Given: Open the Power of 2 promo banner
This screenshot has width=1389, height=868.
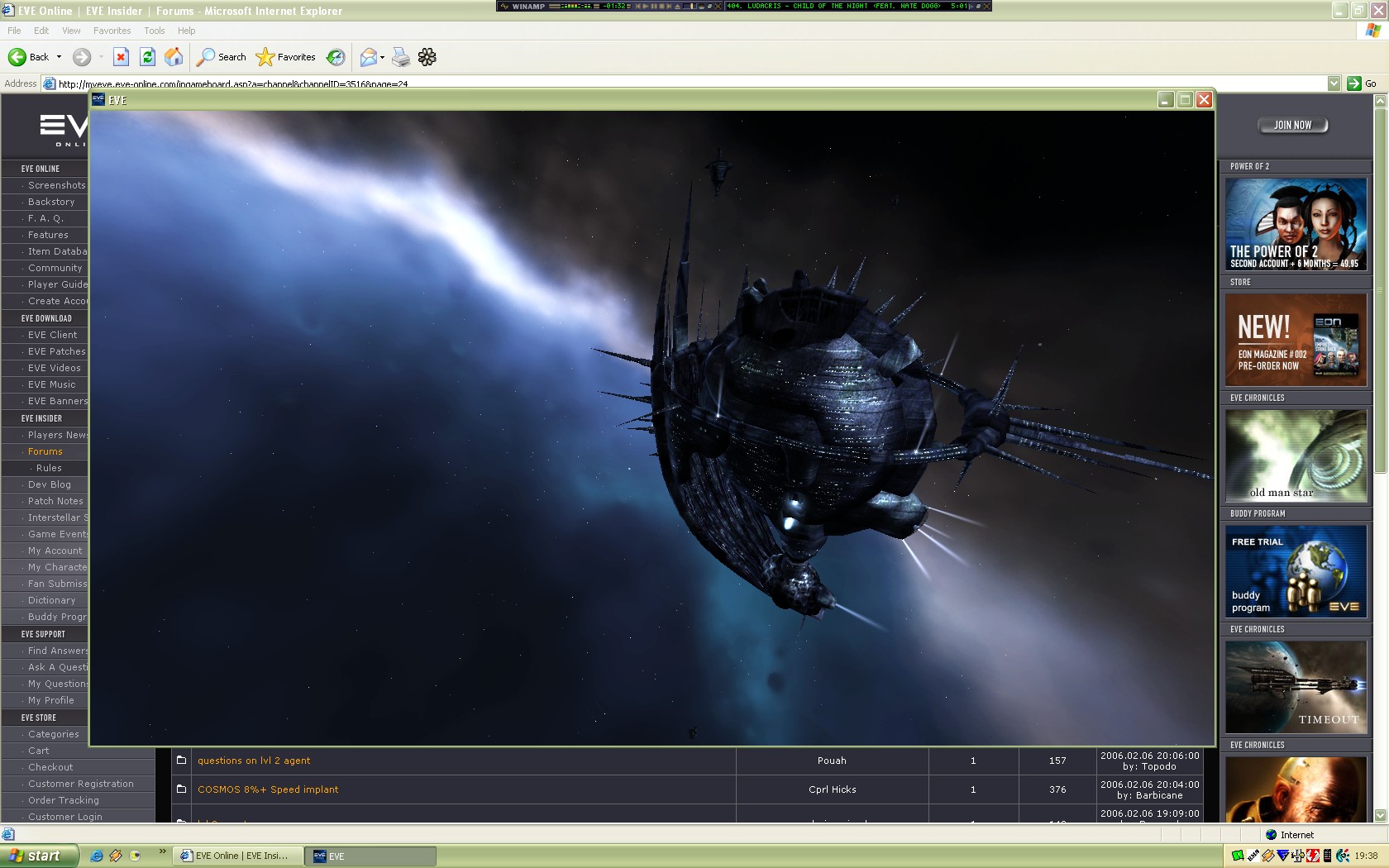Looking at the screenshot, I should tap(1296, 224).
